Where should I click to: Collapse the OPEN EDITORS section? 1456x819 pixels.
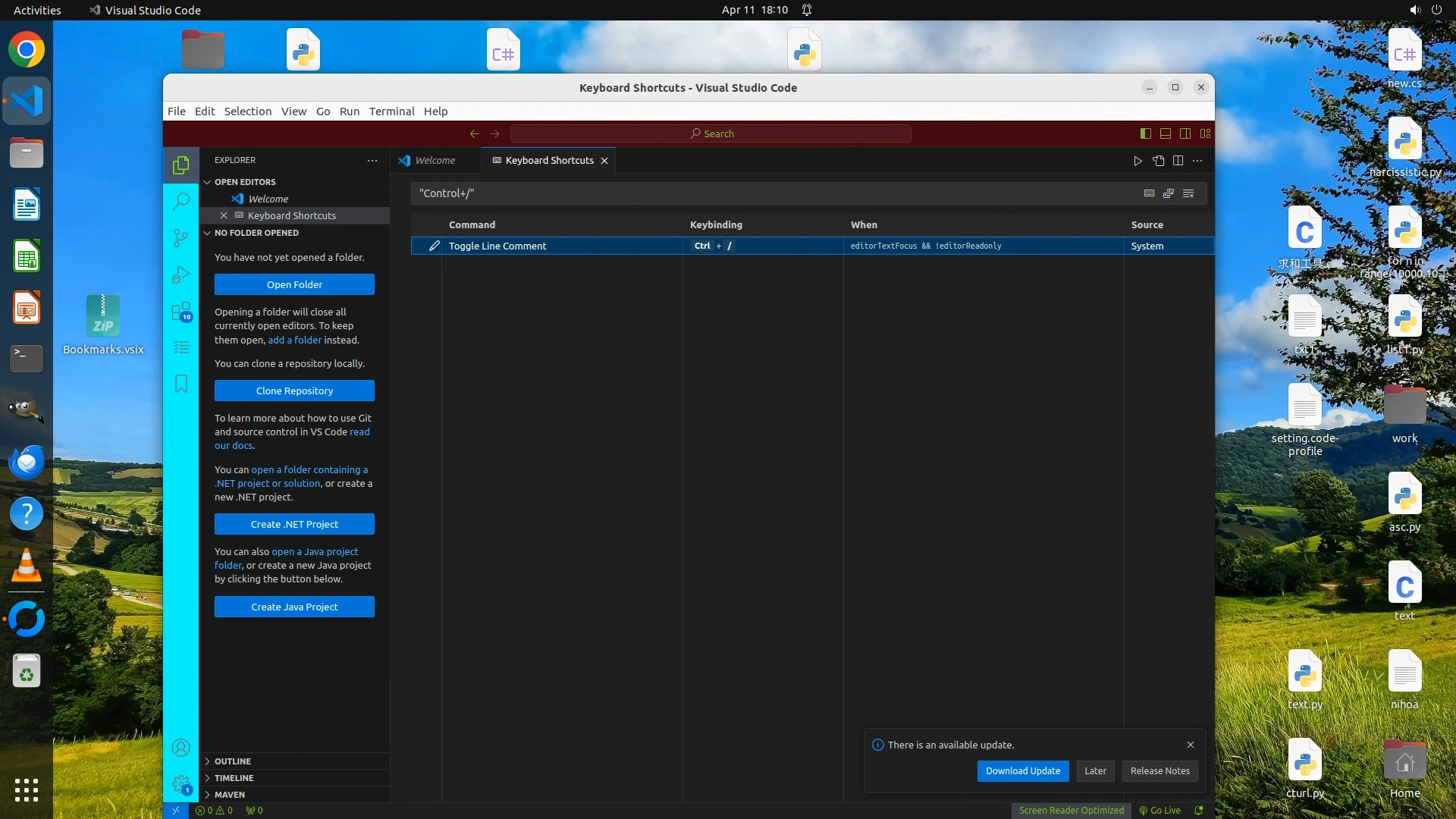click(244, 182)
